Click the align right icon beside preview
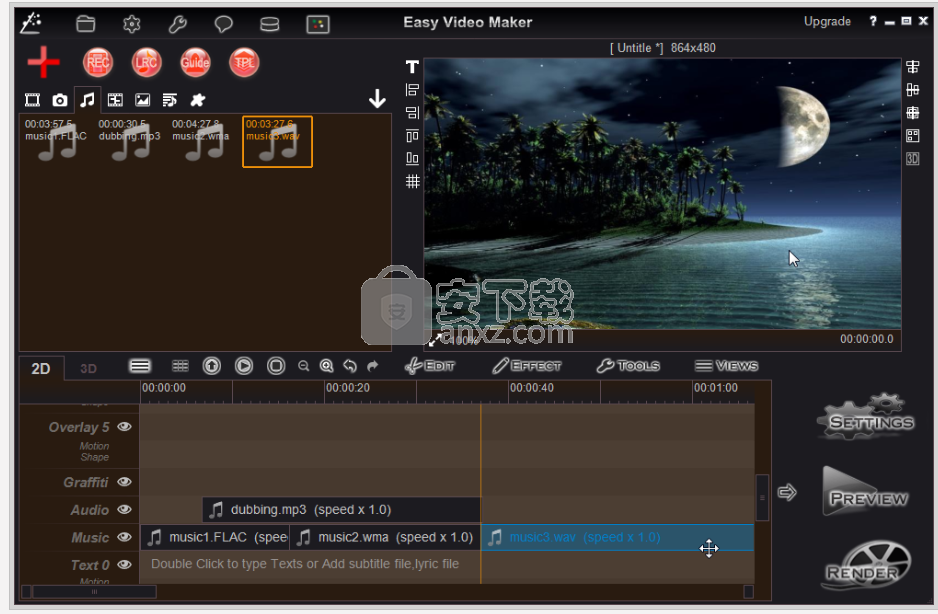The image size is (938, 614). [x=412, y=113]
